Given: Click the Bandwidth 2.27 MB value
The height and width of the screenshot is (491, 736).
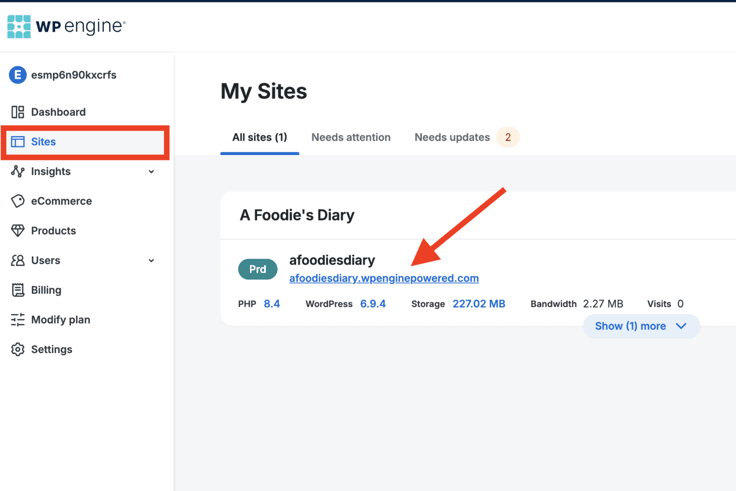Looking at the screenshot, I should pos(603,304).
